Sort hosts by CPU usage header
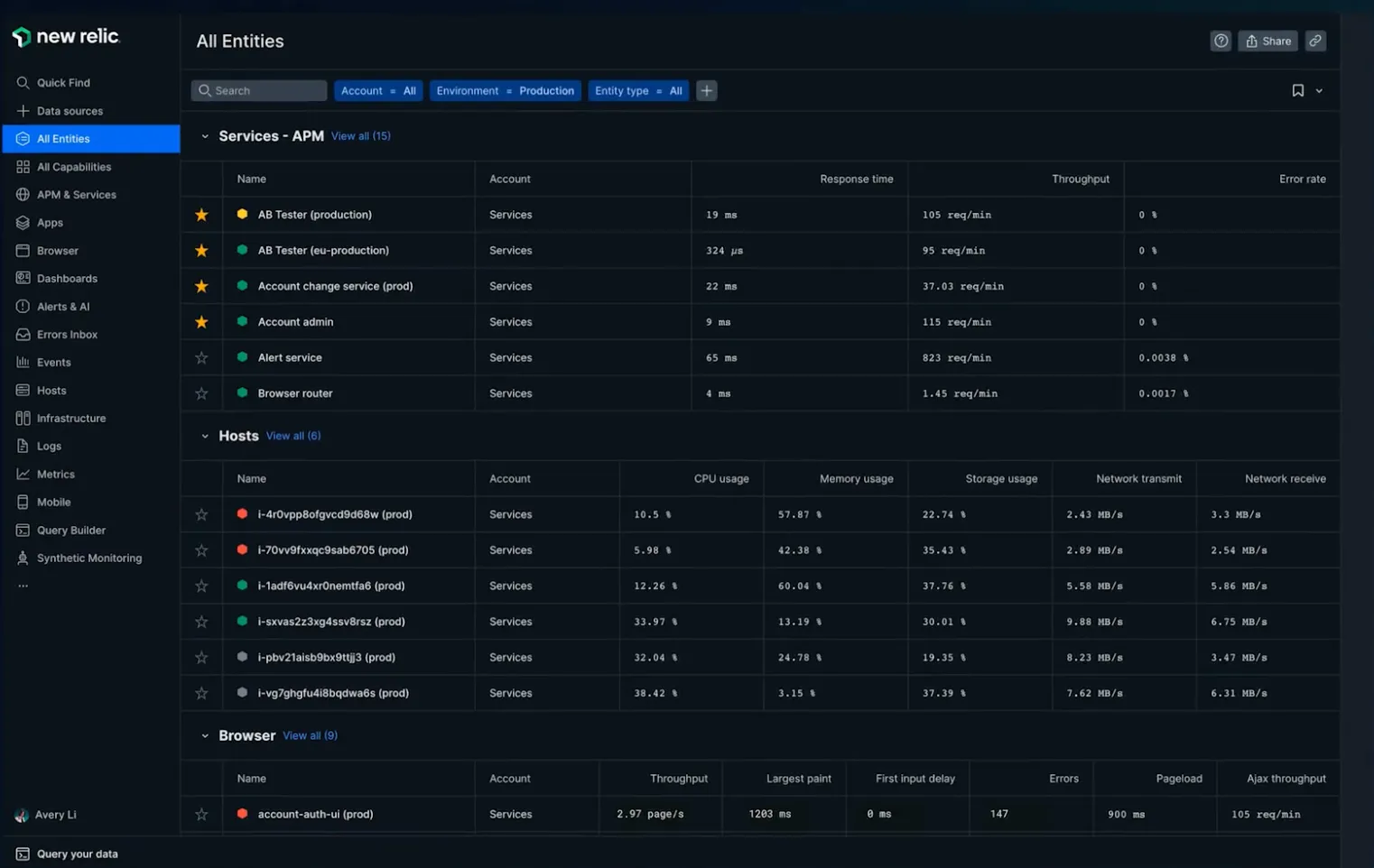Image resolution: width=1374 pixels, height=868 pixels. [721, 478]
